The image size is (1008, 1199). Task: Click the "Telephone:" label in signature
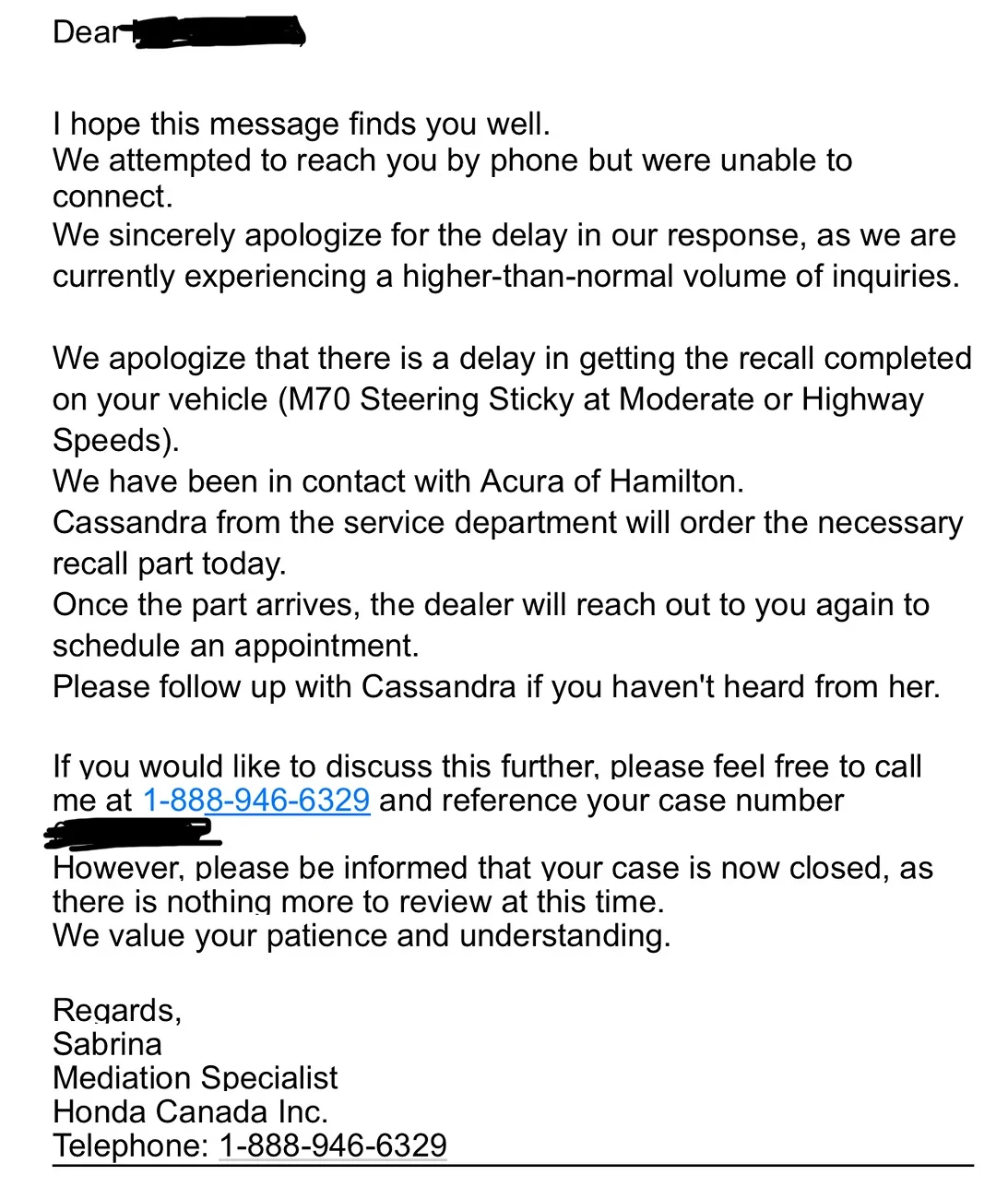(x=131, y=1146)
